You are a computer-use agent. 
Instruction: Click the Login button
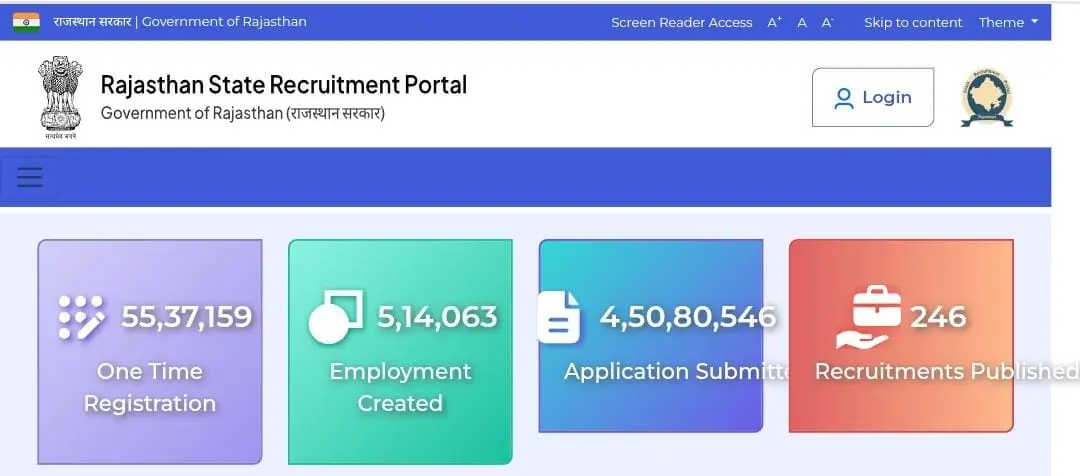[873, 97]
